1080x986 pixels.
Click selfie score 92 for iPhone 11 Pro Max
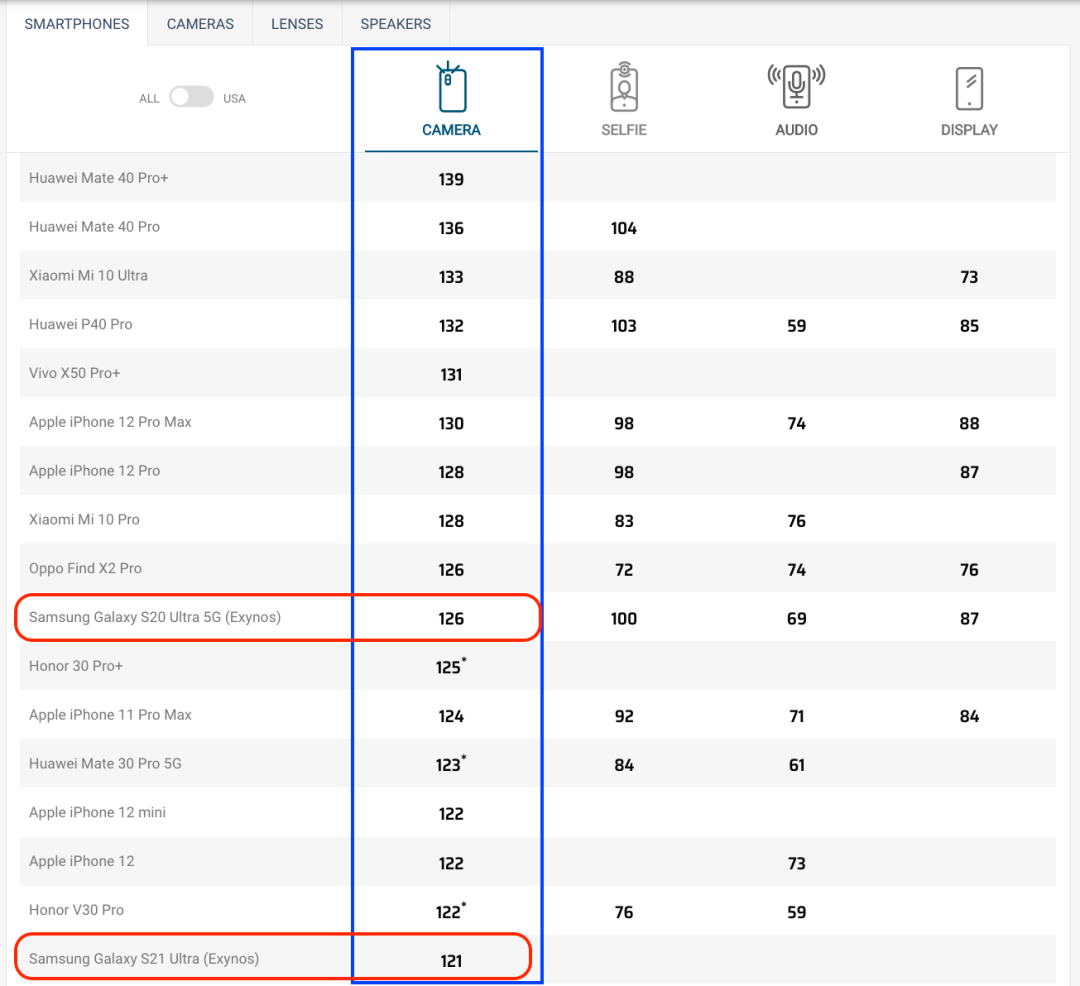624,716
